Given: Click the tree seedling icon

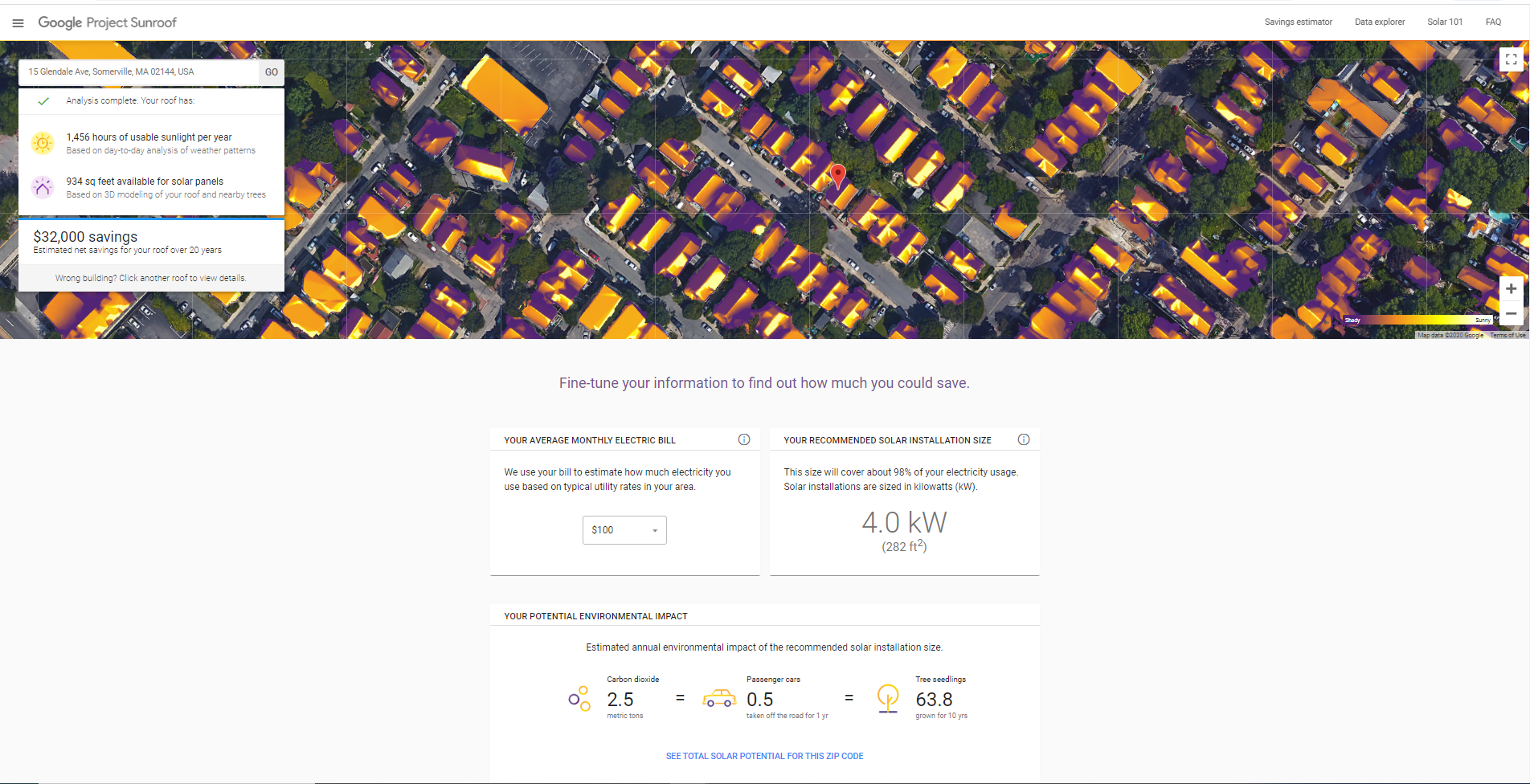Looking at the screenshot, I should click(x=888, y=698).
